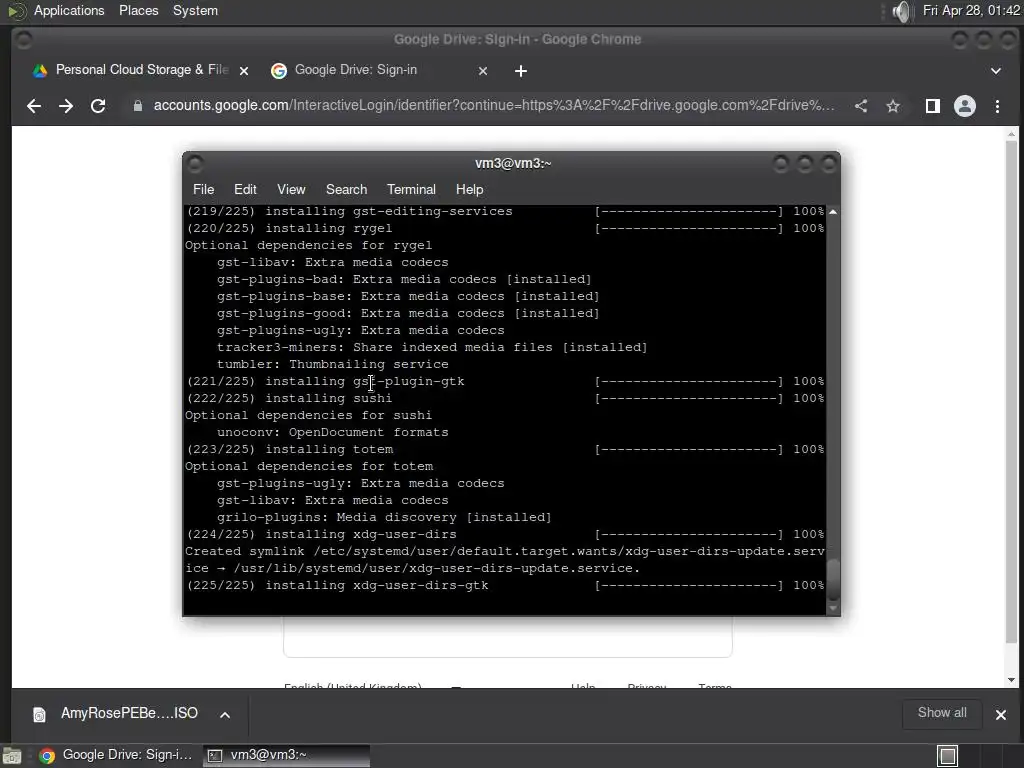Click terminal window menu button top-left
Screen dimensions: 1024x768
pos(195,163)
